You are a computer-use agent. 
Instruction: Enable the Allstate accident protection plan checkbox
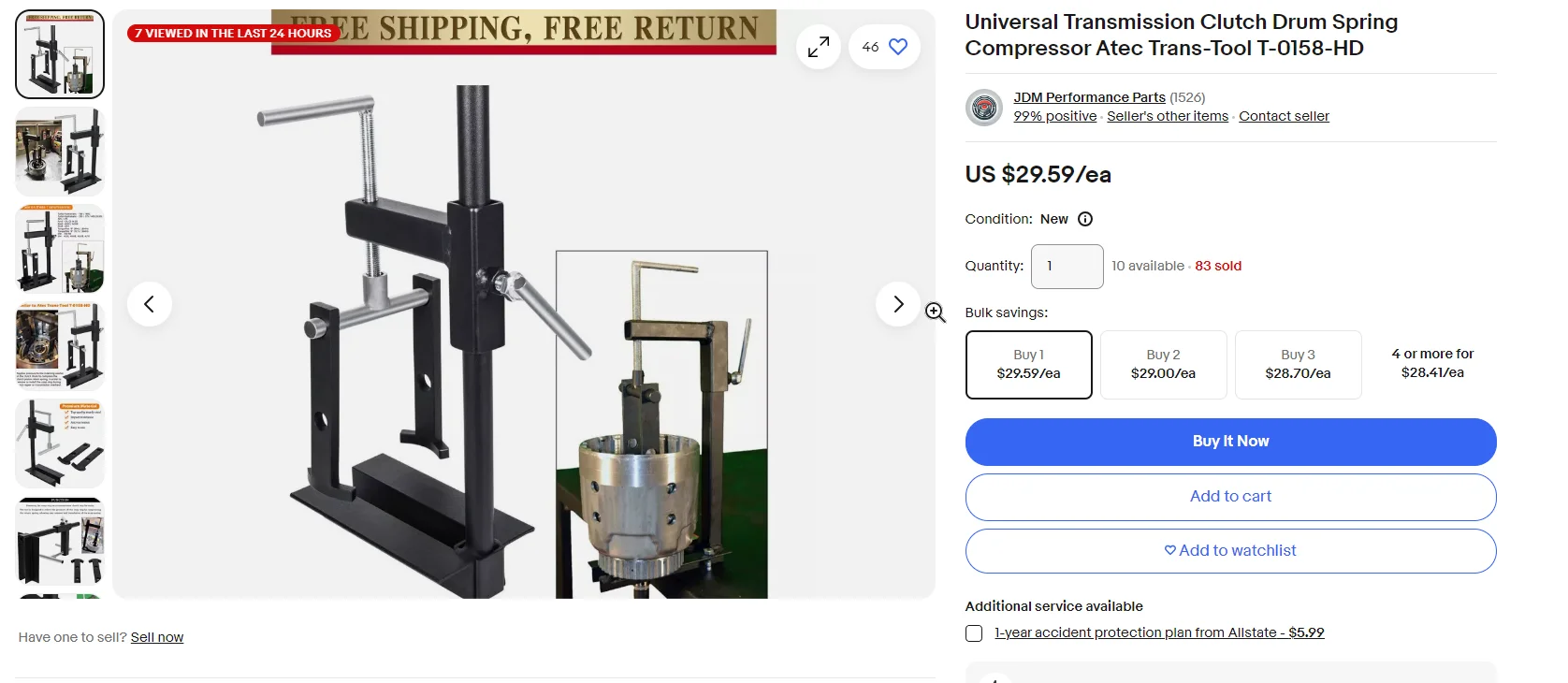pos(974,633)
